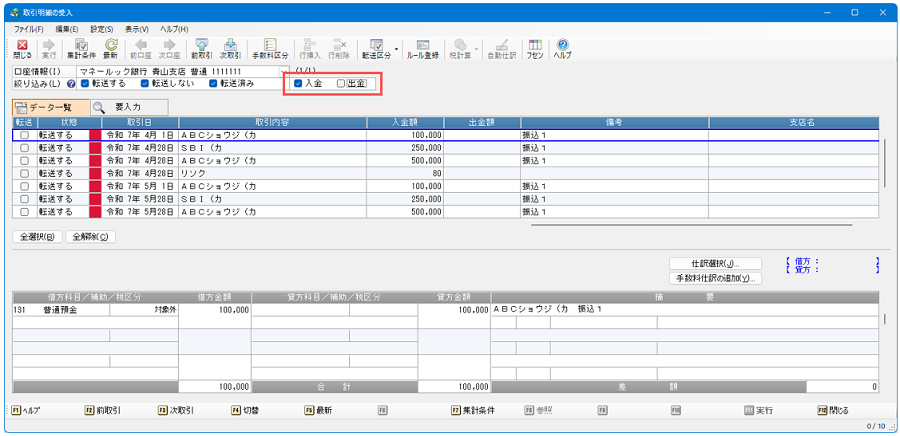Enable the 出金 checkbox
The image size is (900, 436).
341,84
